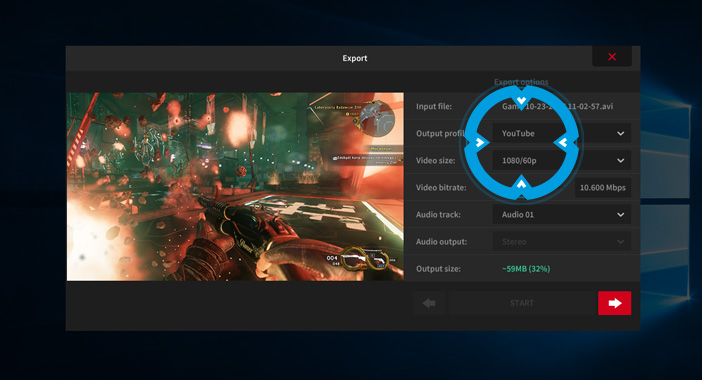Screen dimensions: 702x380
Task: Click the Export dialog title
Action: [x=355, y=58]
